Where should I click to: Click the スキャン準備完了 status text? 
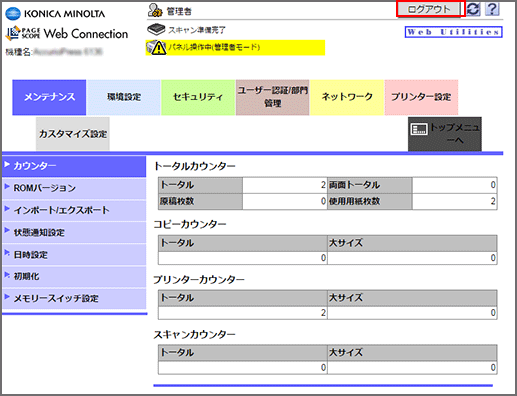[197, 30]
